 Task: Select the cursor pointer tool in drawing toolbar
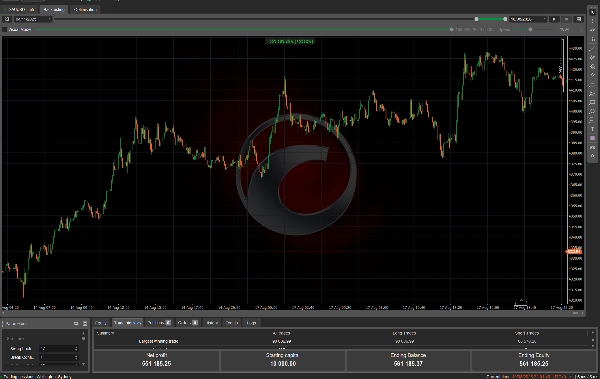pyautogui.click(x=592, y=12)
